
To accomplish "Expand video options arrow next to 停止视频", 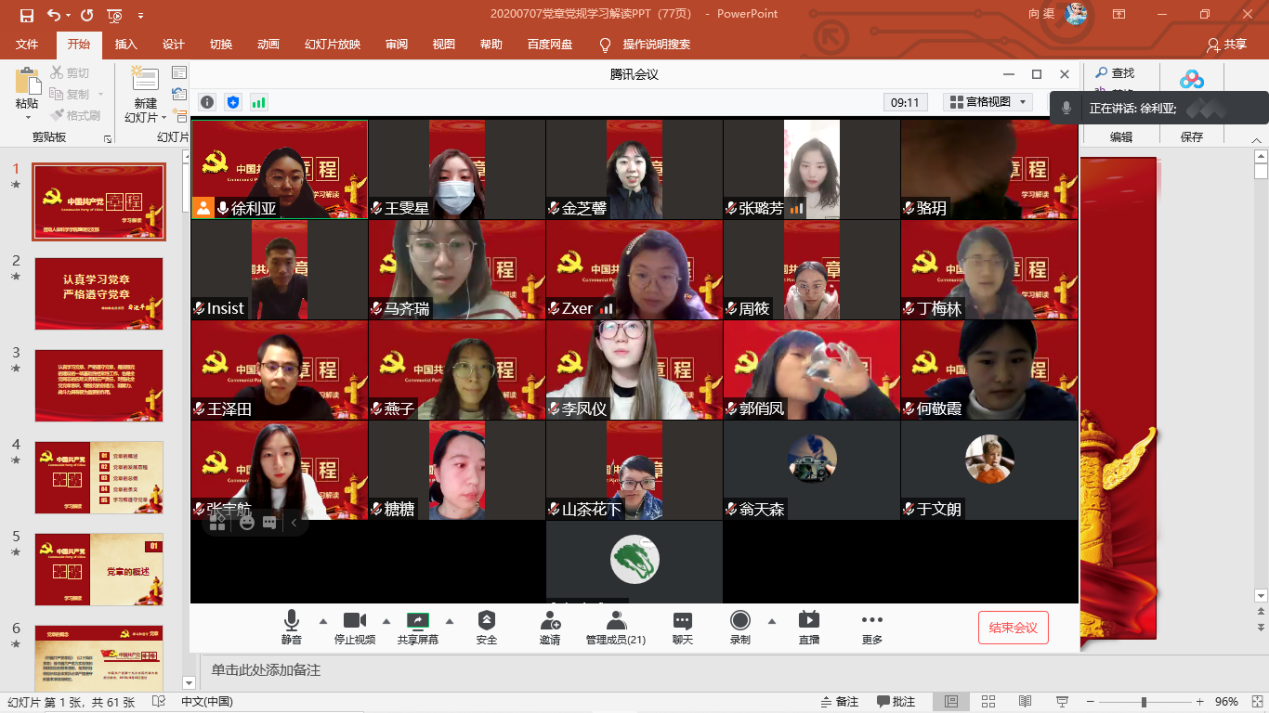I will (x=385, y=620).
